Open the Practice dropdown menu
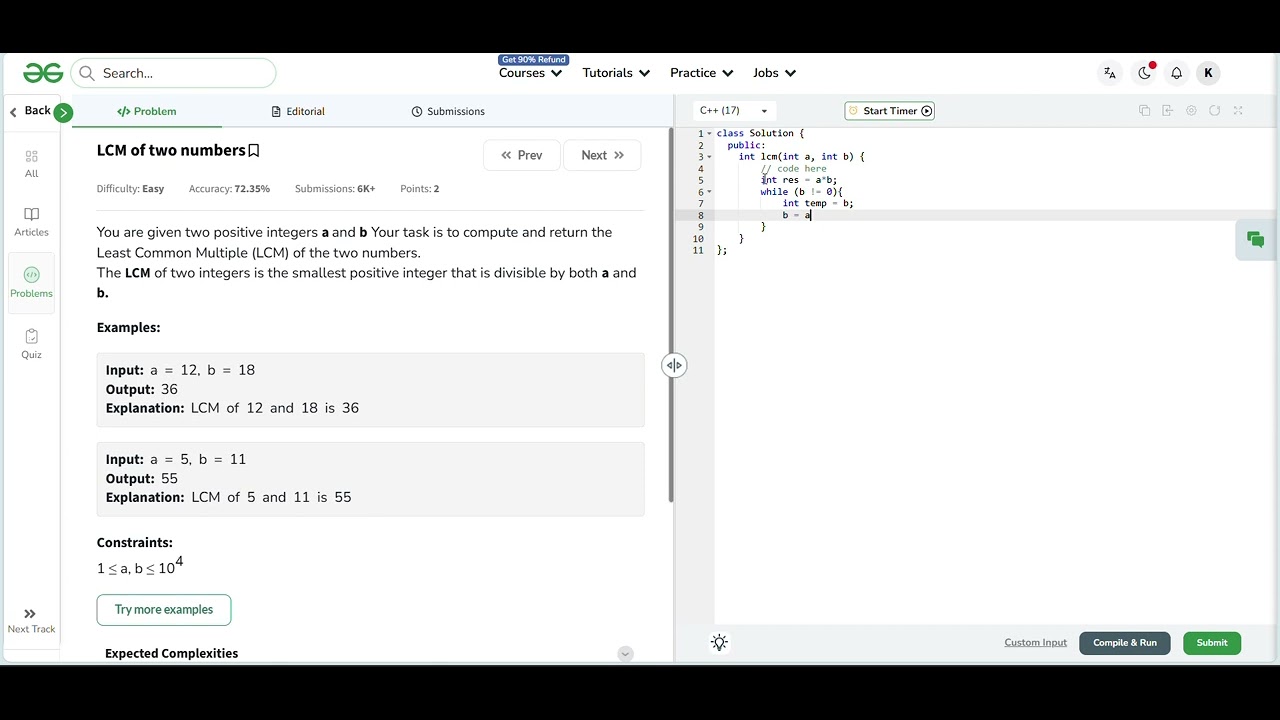1280x720 pixels. [702, 73]
